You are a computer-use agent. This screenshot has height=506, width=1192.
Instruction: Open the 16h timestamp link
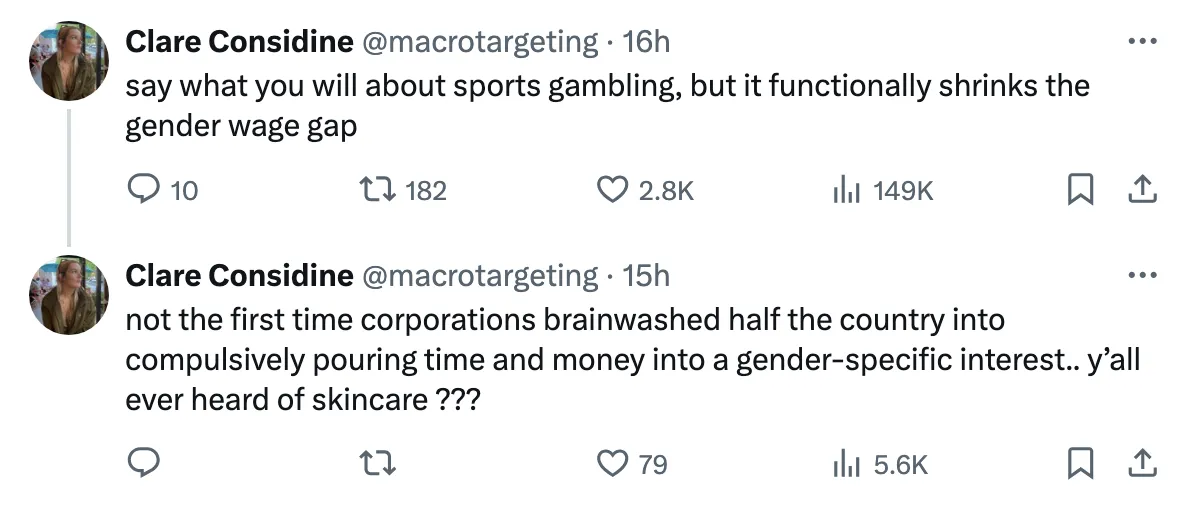point(646,42)
